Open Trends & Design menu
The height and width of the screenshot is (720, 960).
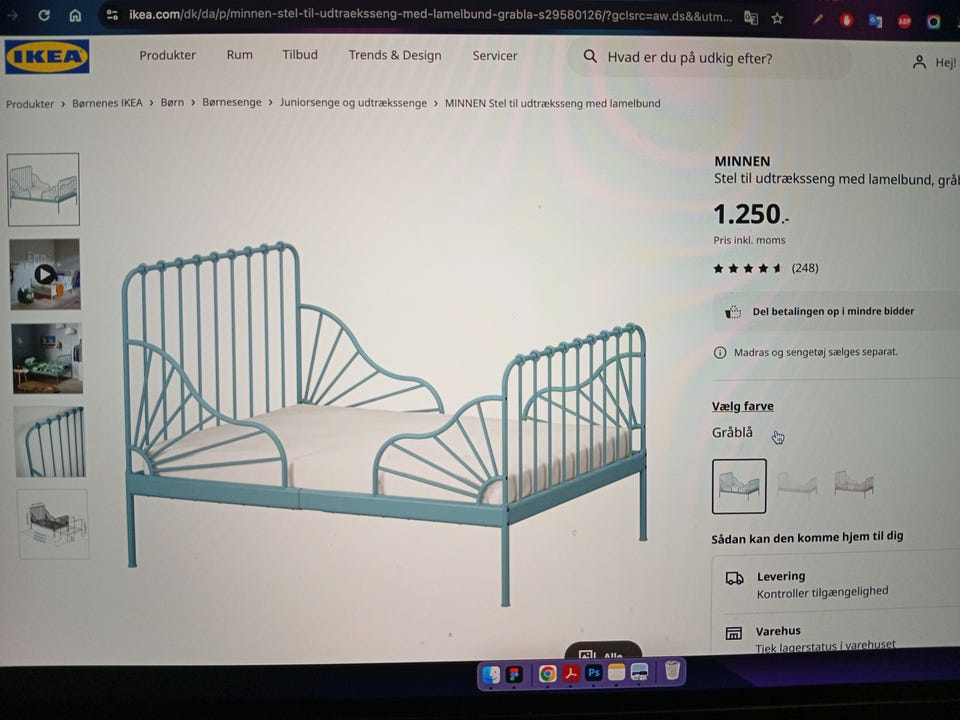tap(395, 55)
